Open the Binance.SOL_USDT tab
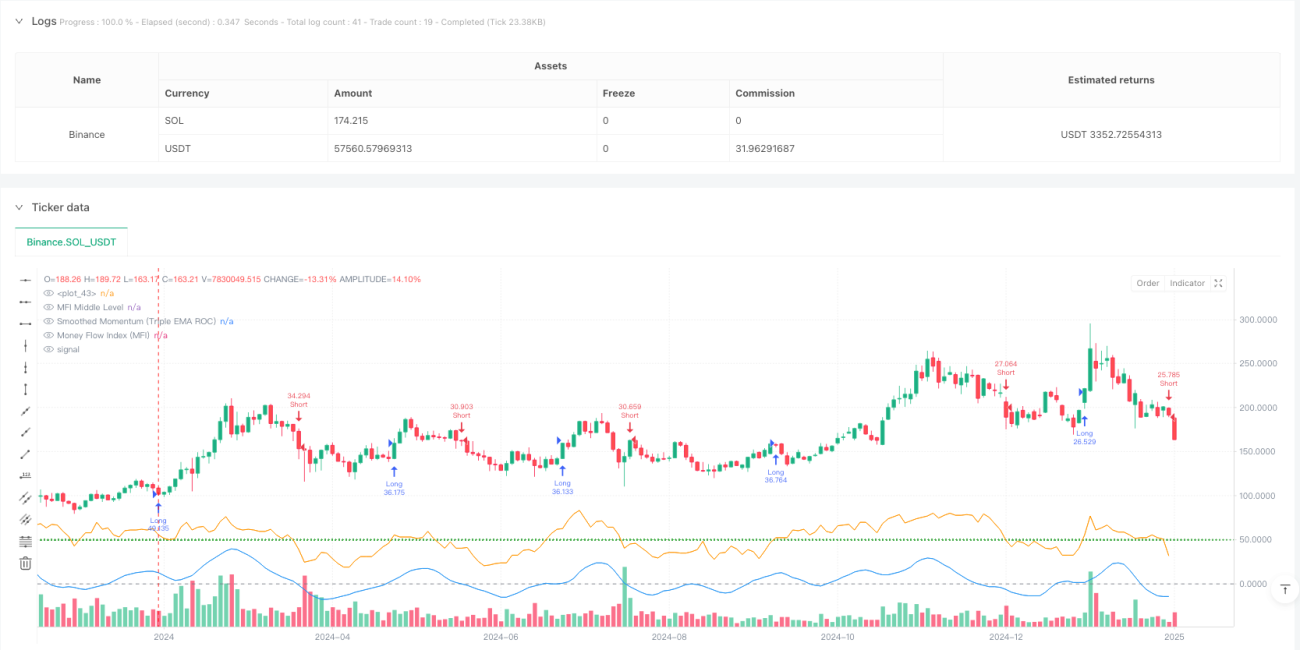The image size is (1300, 650). pyautogui.click(x=71, y=242)
